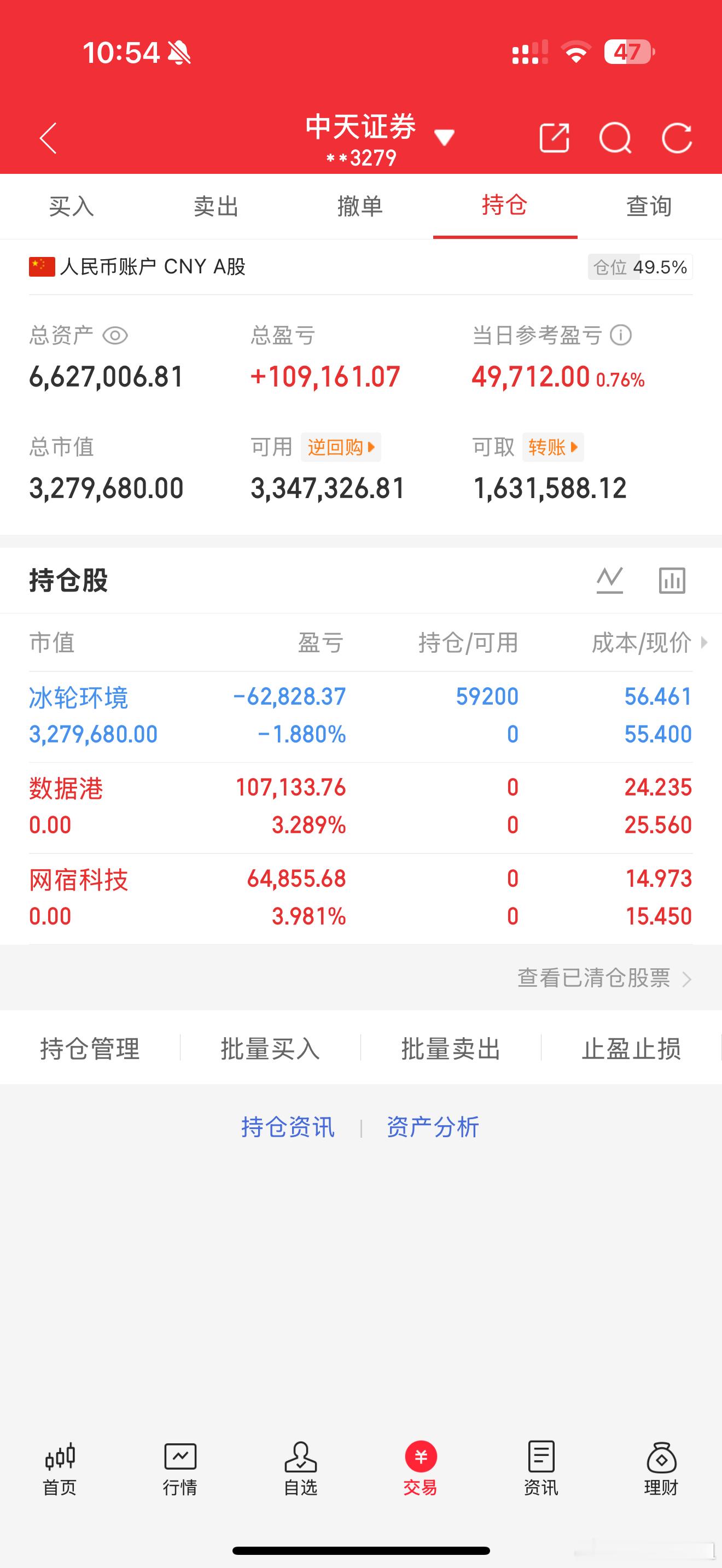Tap market value 3,279,680.00 in summary
The image size is (722, 1568).
coord(107,488)
